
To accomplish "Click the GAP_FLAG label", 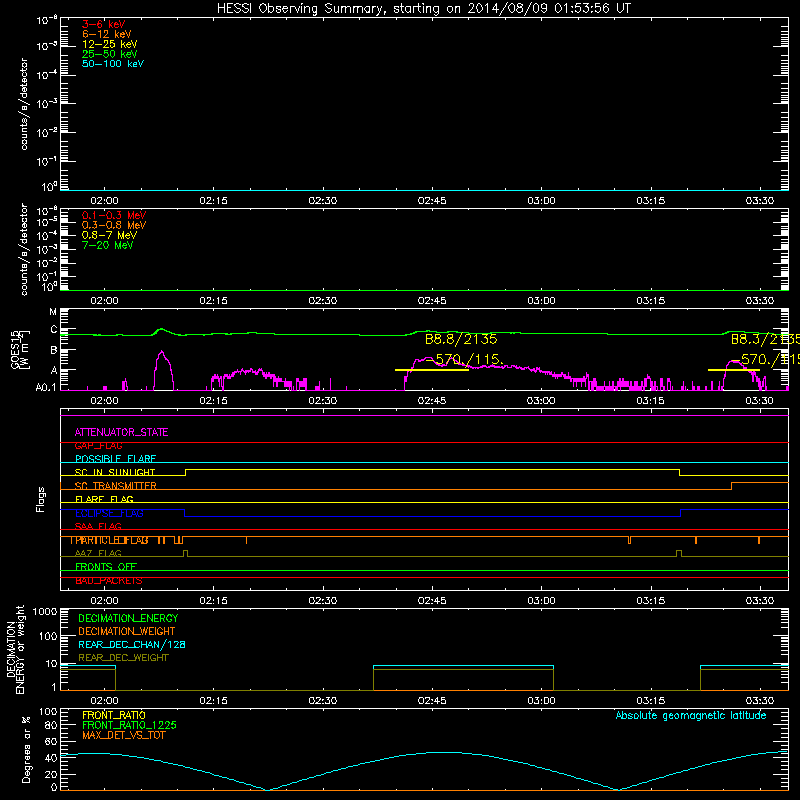I will coord(98,446).
